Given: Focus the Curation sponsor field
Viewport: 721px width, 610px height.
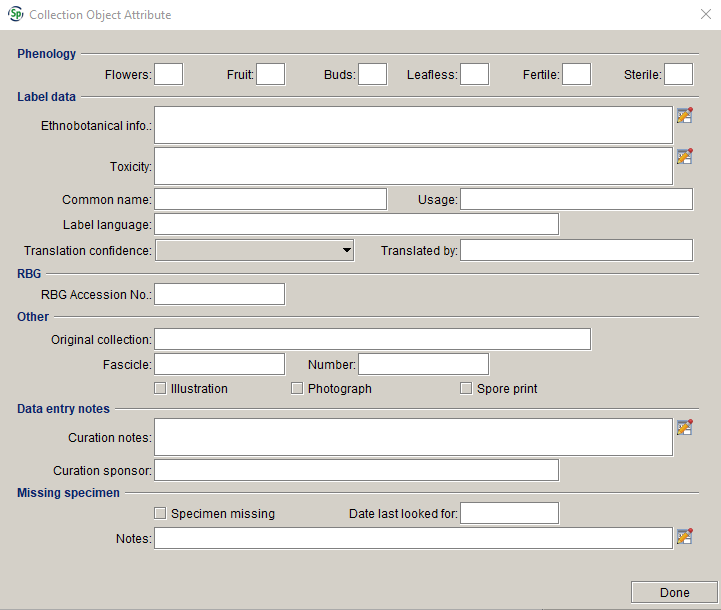Looking at the screenshot, I should click(x=356, y=470).
